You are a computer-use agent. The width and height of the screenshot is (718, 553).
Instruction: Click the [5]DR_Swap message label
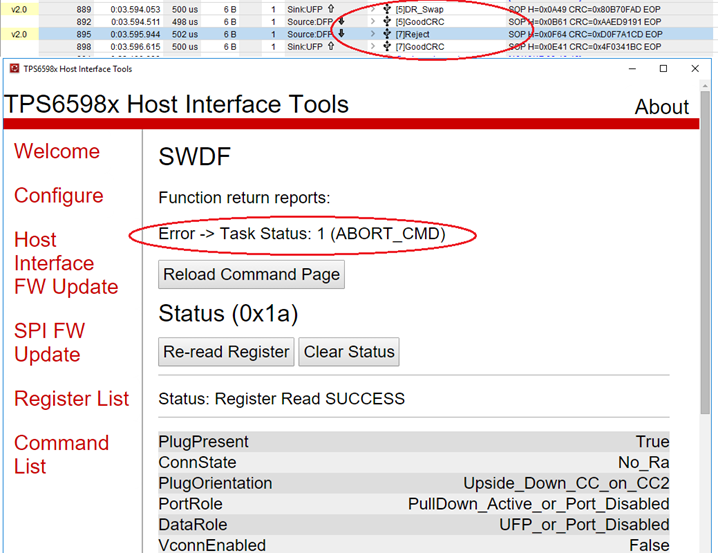click(419, 9)
